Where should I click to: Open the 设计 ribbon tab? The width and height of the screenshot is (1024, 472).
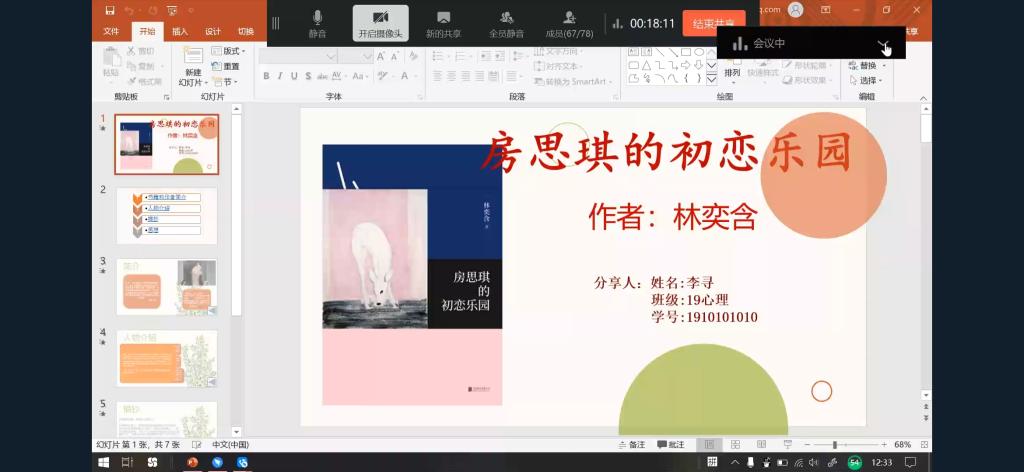coord(213,31)
